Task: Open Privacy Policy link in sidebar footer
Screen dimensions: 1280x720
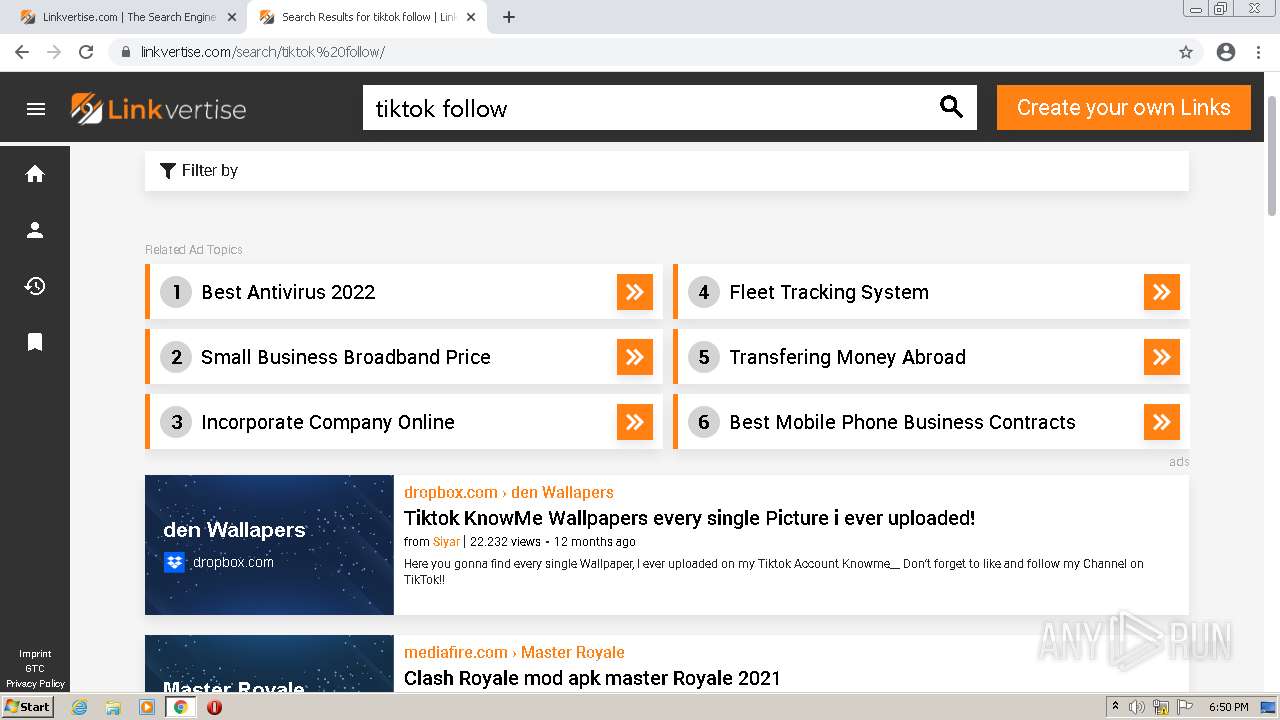Action: 35,684
